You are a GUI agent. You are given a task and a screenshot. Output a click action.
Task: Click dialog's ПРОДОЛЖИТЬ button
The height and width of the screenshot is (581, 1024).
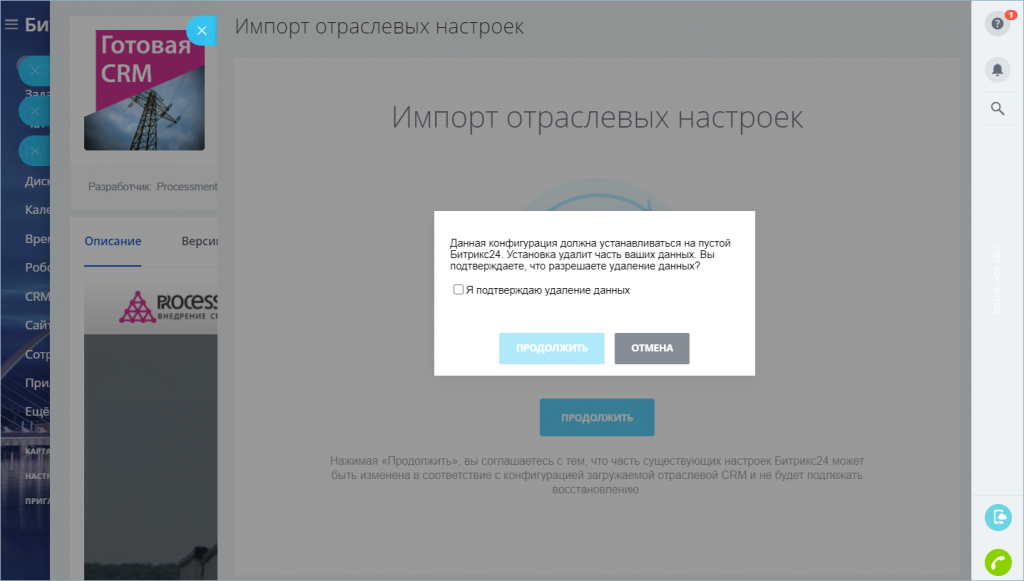tap(552, 348)
